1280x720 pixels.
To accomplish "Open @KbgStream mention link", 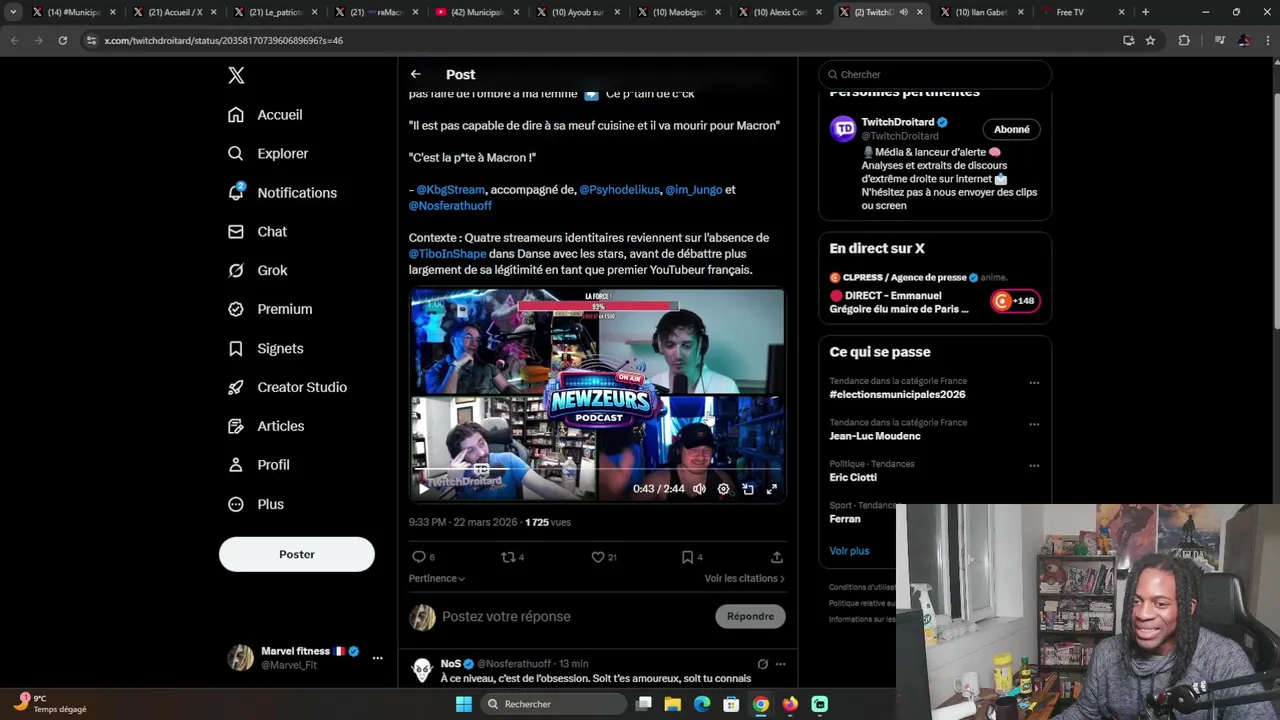I will coord(450,190).
